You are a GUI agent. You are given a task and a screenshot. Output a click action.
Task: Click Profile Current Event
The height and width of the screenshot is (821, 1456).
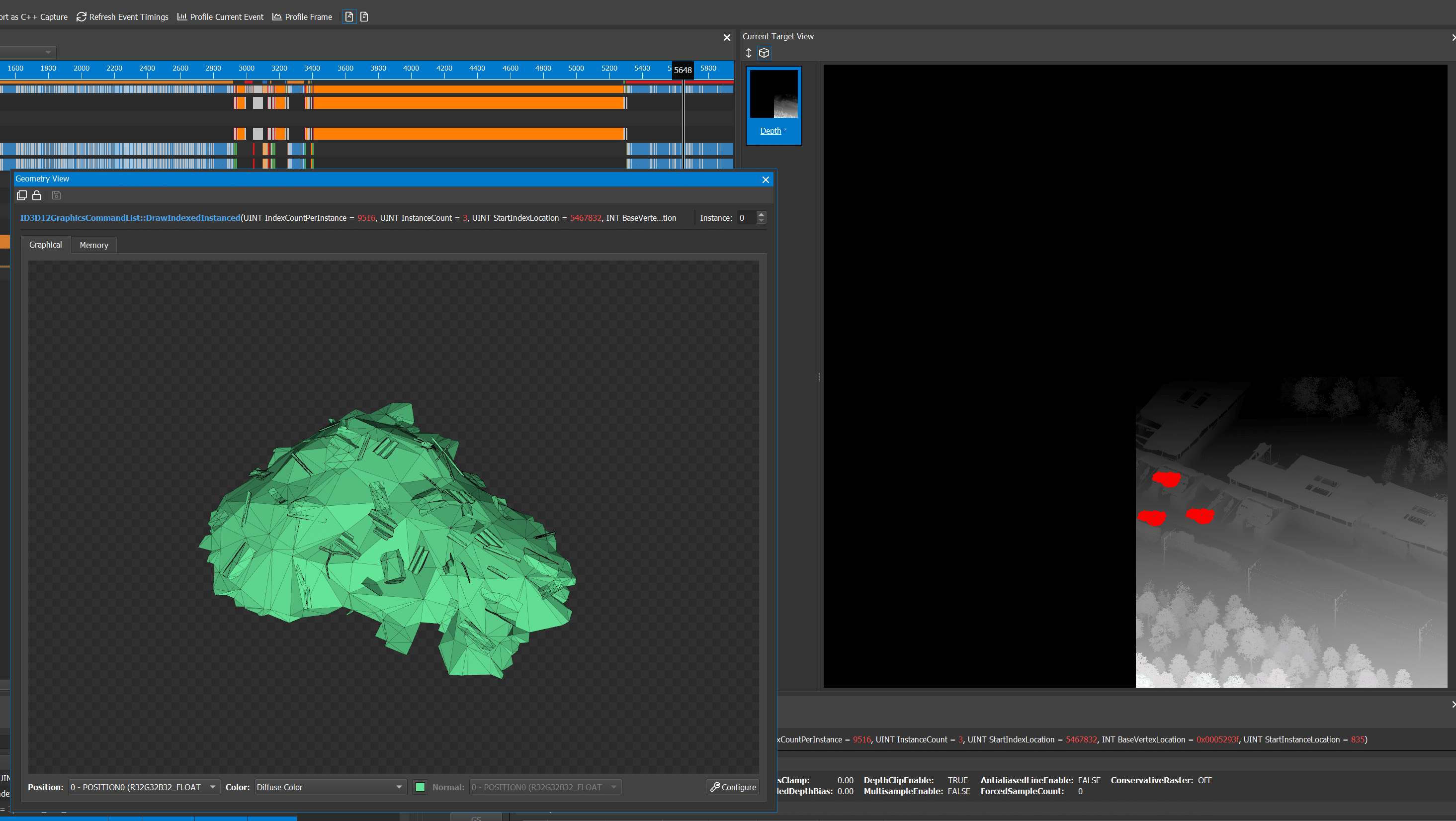click(220, 17)
